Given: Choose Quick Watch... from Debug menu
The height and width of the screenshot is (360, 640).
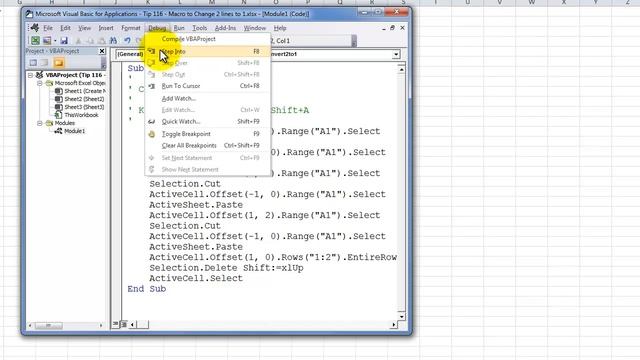Looking at the screenshot, I should click(207, 122).
